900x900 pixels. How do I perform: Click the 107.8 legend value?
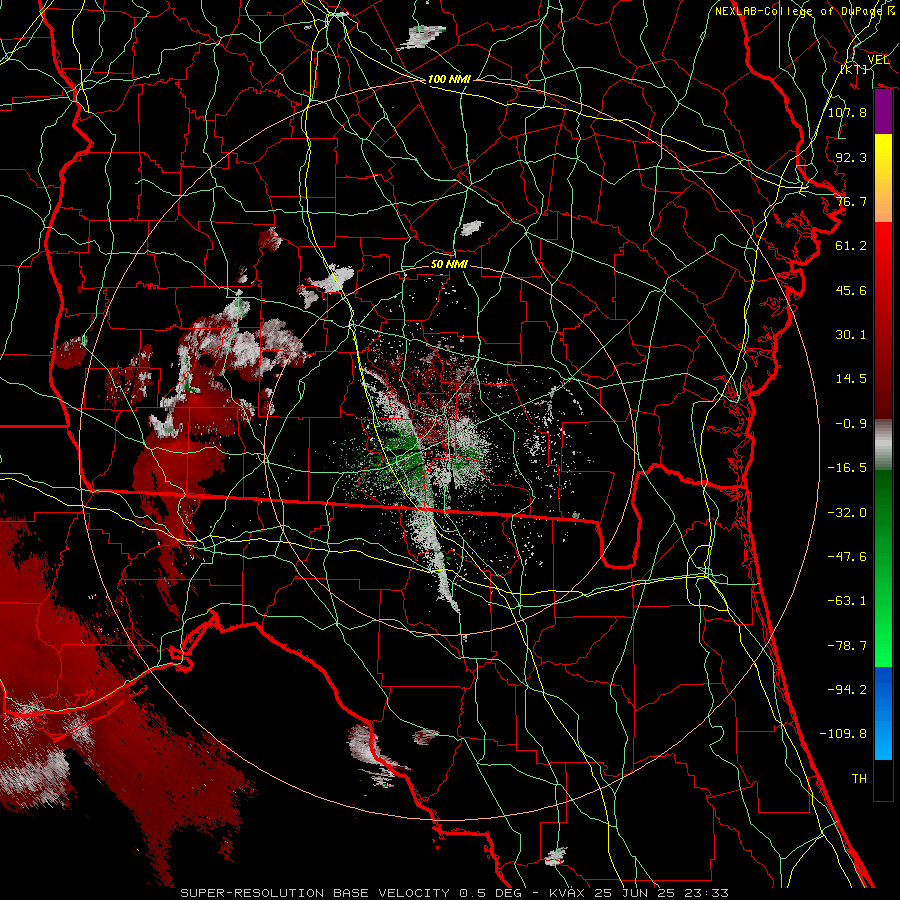point(847,112)
